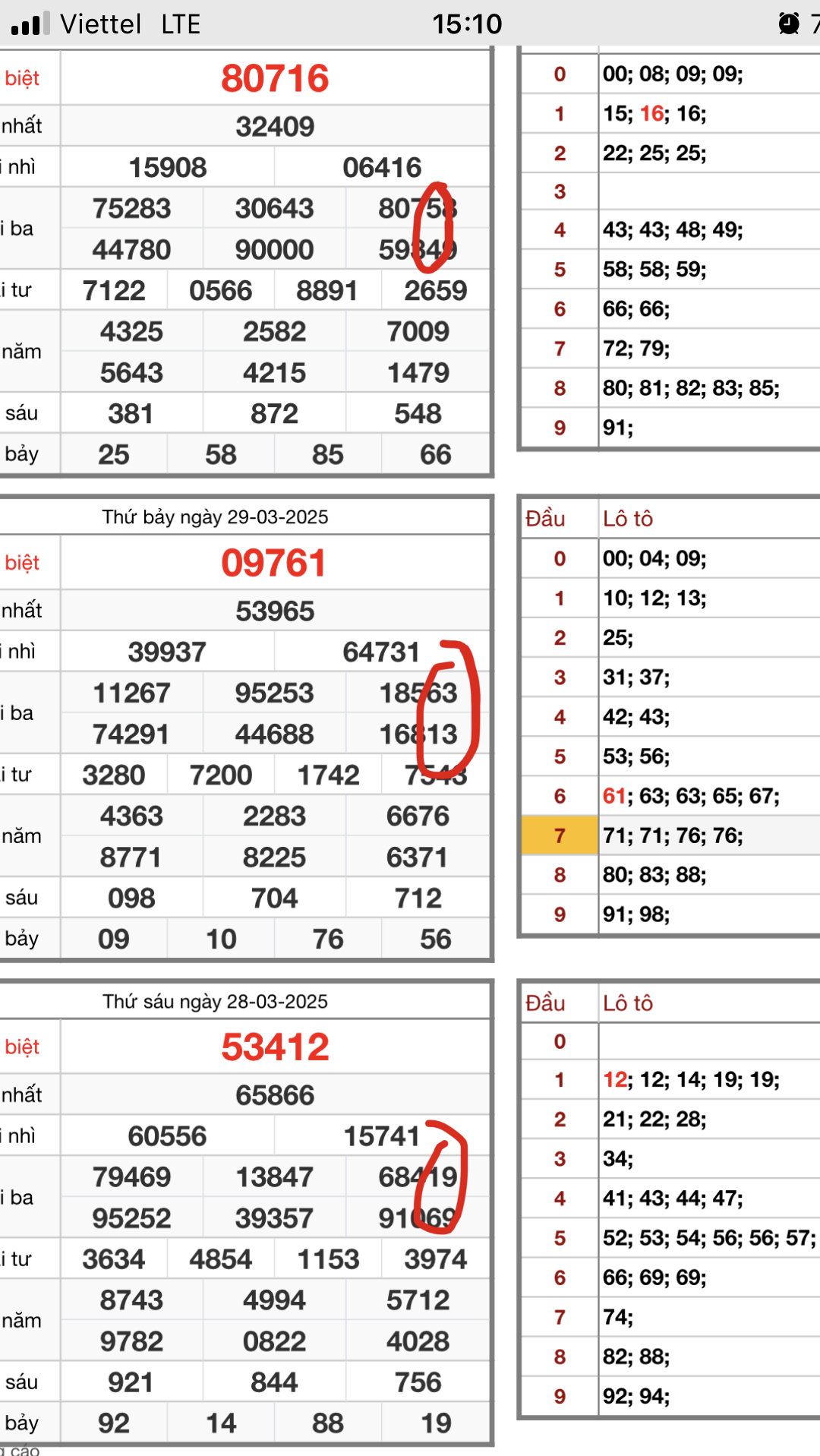820x1456 pixels.
Task: Tap the red-circled number 18563
Action: pyautogui.click(x=418, y=693)
